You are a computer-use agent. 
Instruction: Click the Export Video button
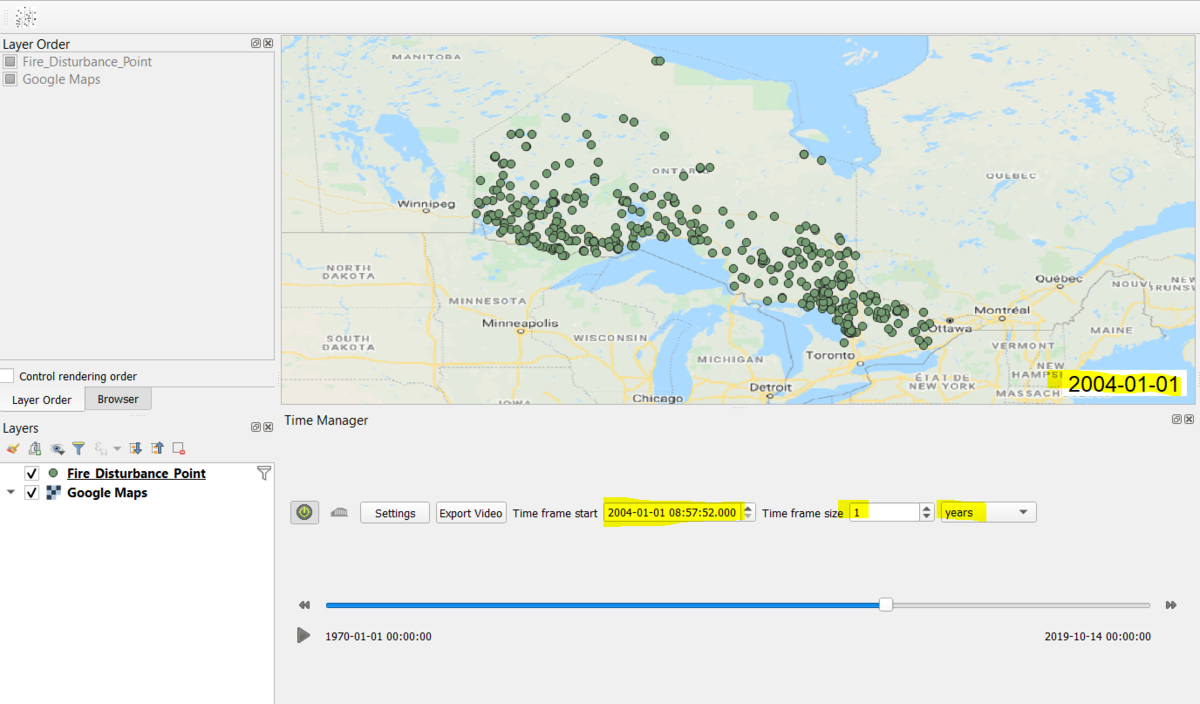click(471, 513)
